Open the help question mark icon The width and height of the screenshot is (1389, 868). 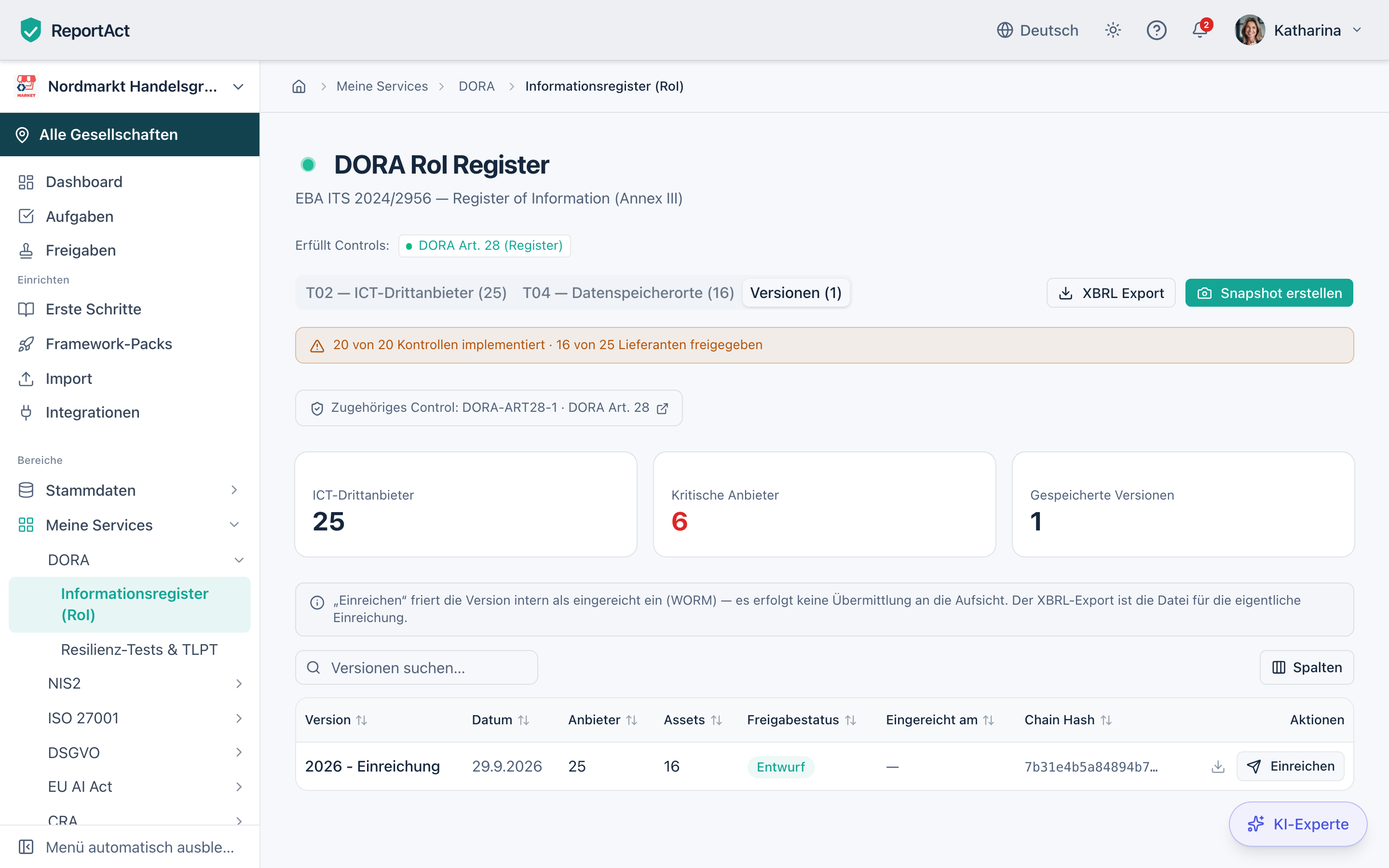click(1157, 30)
